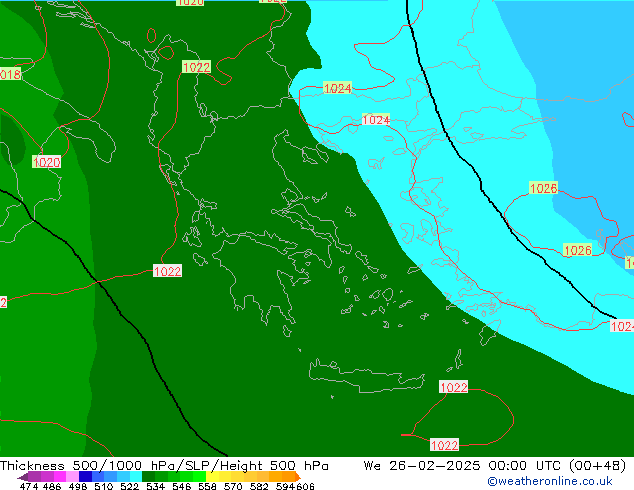Click the legend value 474
The image size is (634, 490).
29,486
